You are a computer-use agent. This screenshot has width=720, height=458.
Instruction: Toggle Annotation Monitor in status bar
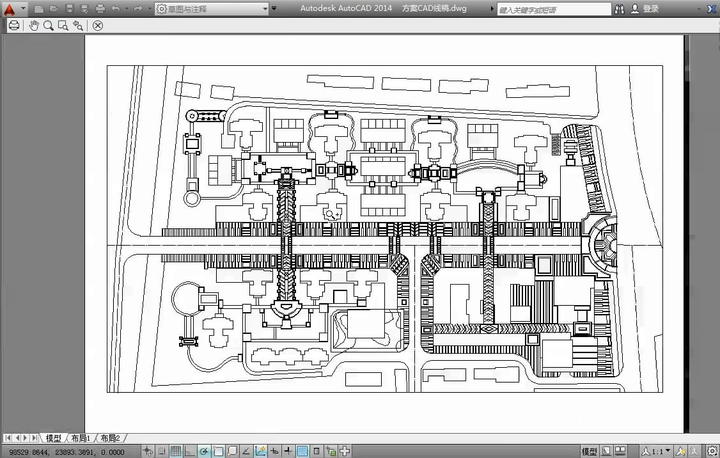pyautogui.click(x=345, y=451)
